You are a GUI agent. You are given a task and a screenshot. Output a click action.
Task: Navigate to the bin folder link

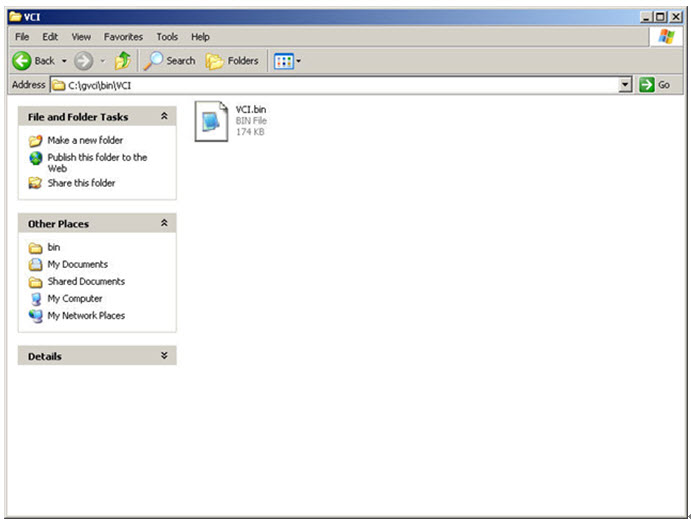point(54,247)
